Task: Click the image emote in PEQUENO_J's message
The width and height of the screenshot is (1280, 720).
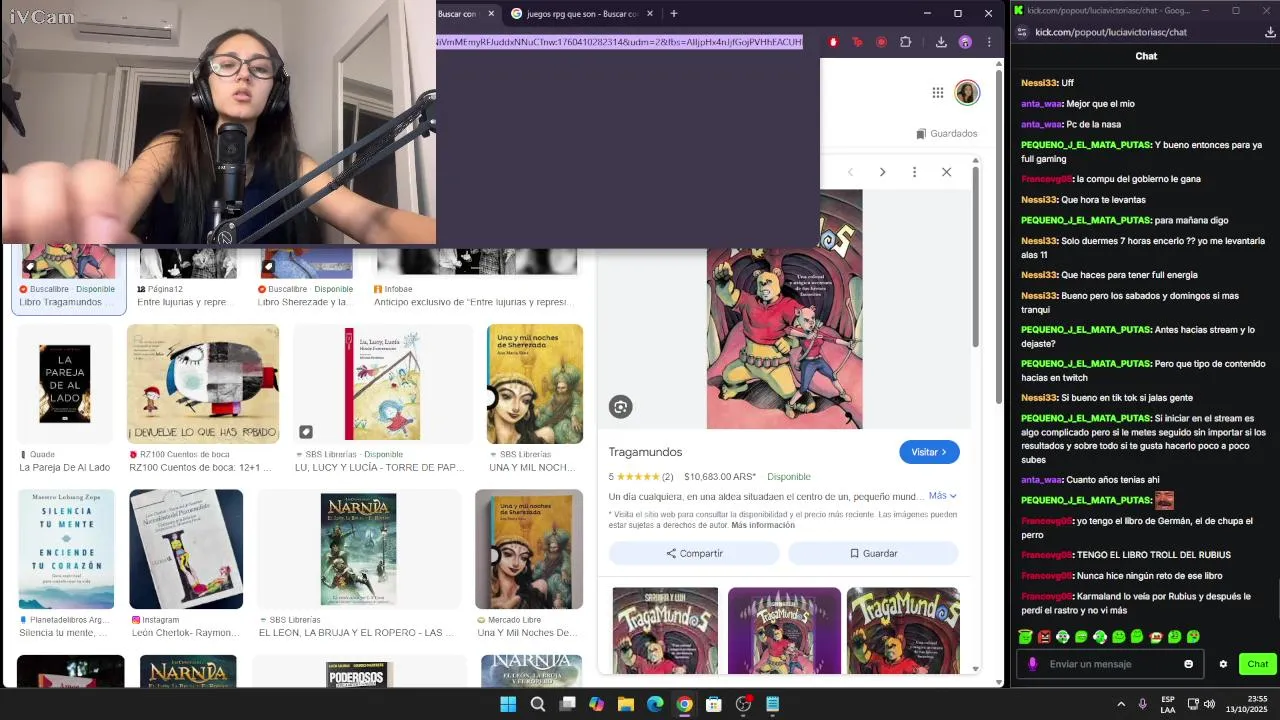Action: click(1164, 500)
